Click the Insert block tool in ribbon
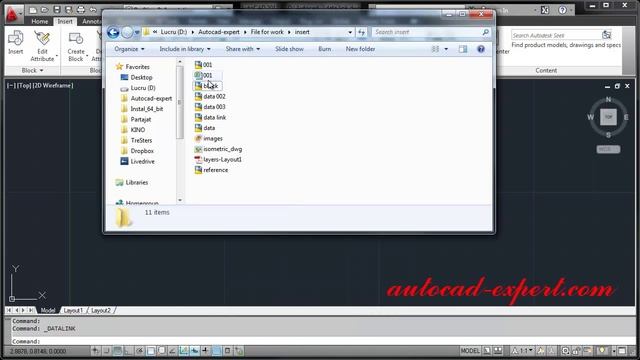This screenshot has width=640, height=360. tap(16, 42)
